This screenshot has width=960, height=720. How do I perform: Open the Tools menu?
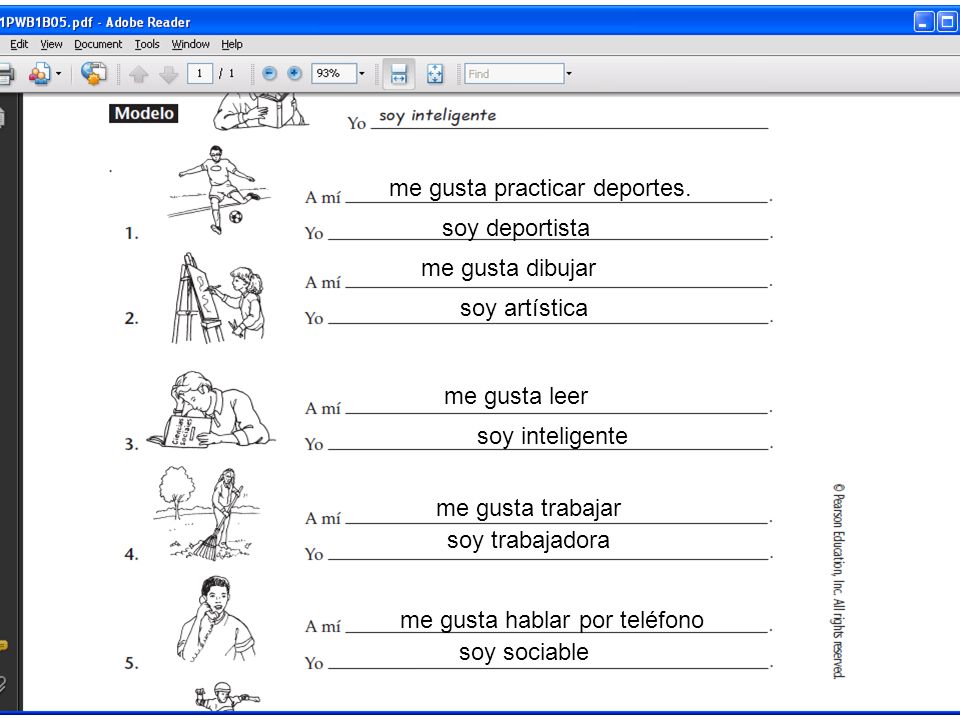(147, 44)
